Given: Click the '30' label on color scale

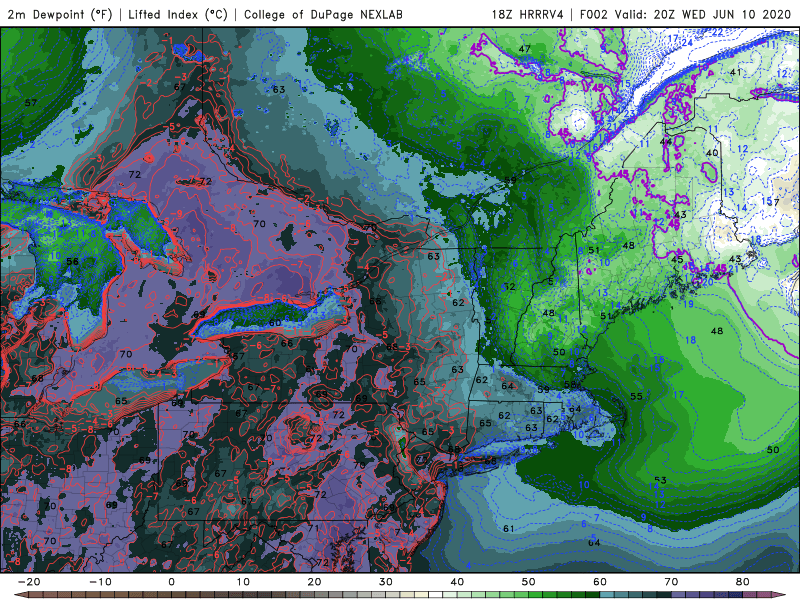Looking at the screenshot, I should coord(386,582).
